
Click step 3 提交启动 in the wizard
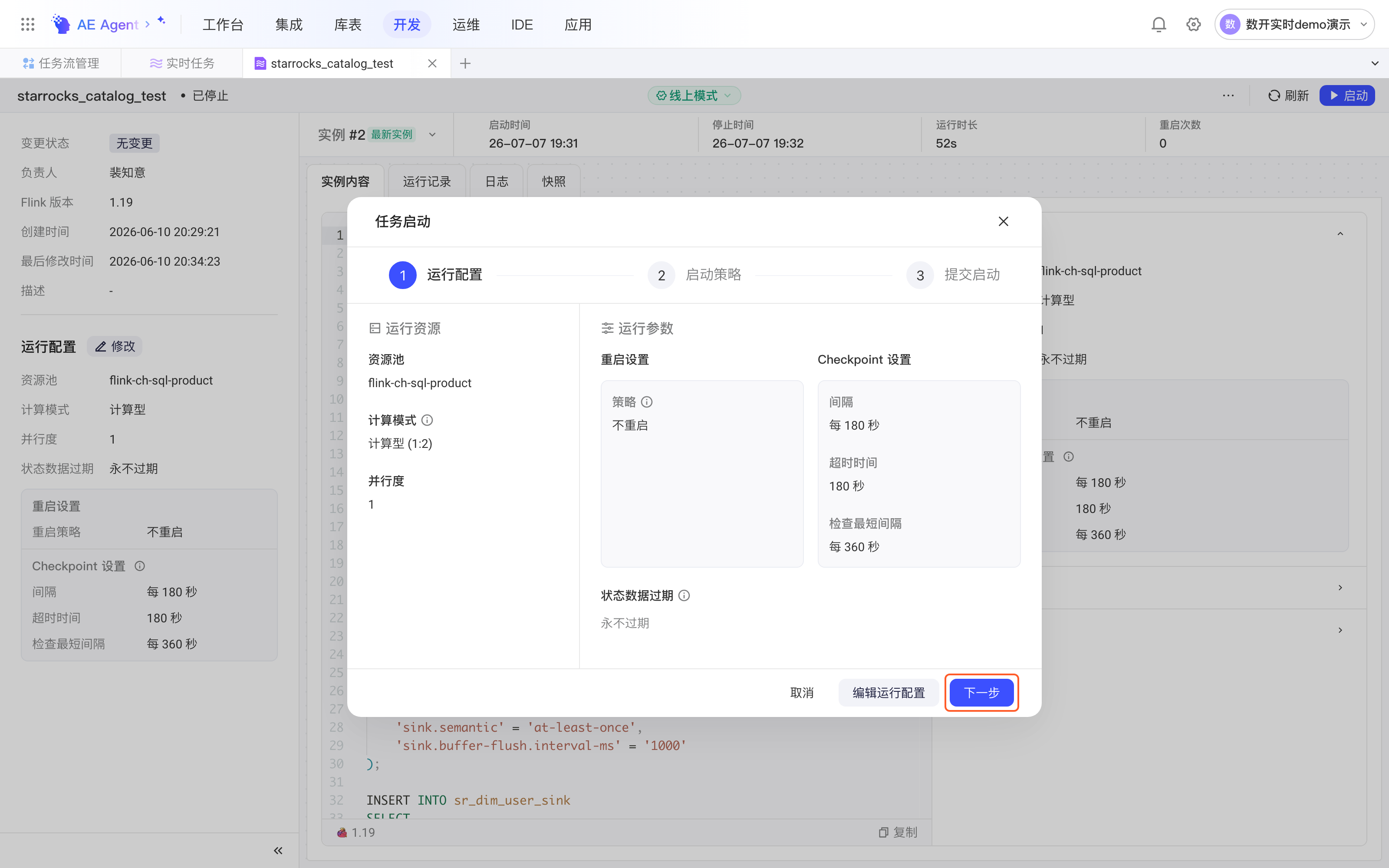point(953,275)
